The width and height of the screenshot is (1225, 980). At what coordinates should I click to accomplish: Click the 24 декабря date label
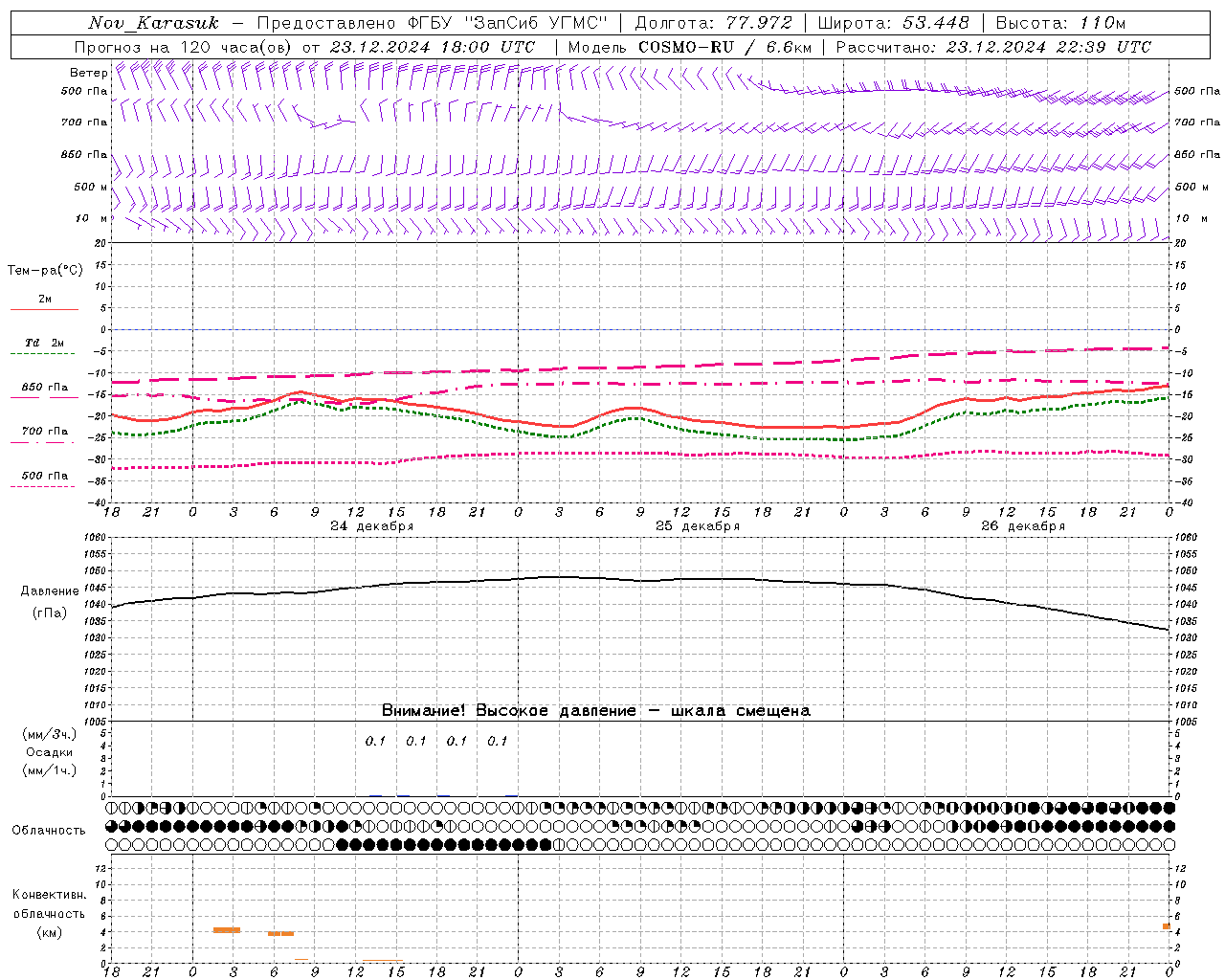coord(372,526)
